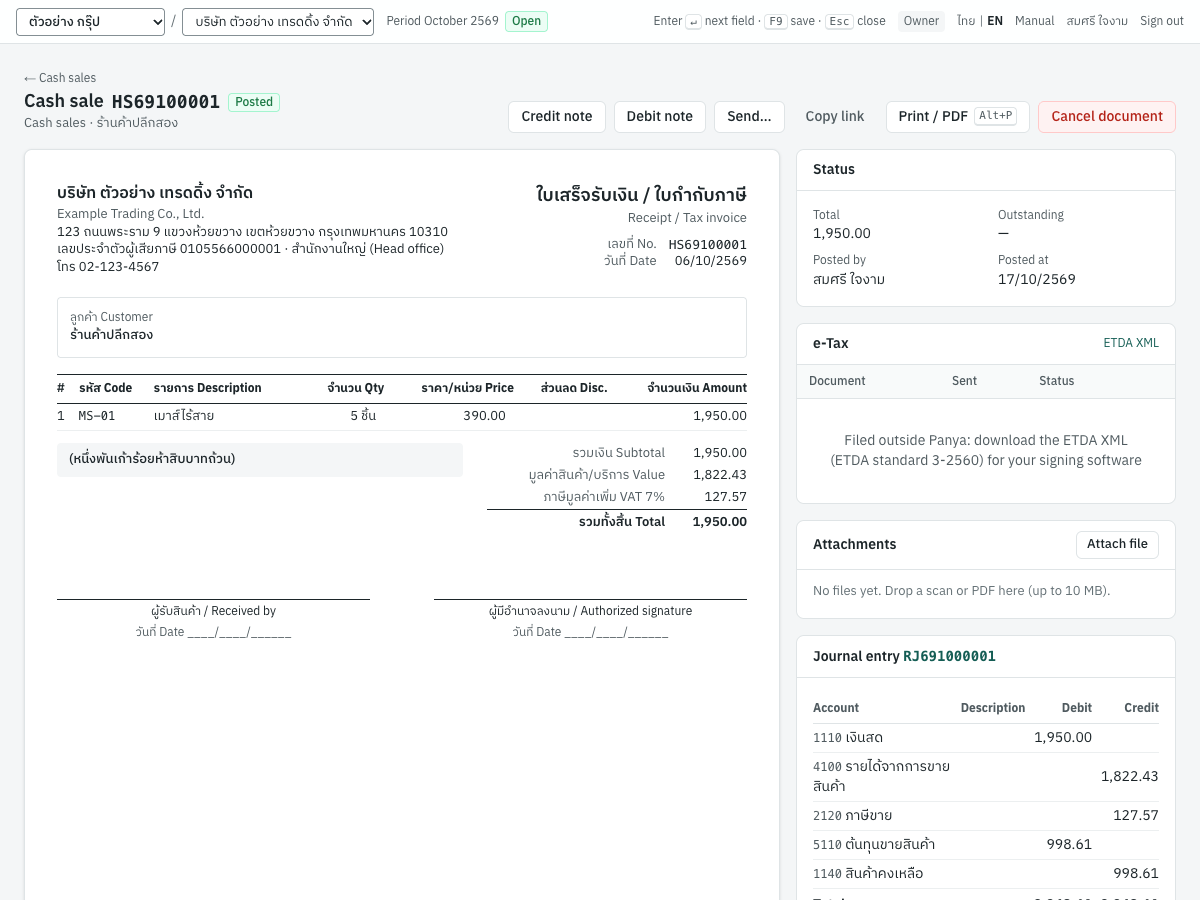Open the company dropdown บริษัท ตัวอย่าง เทรดดิ้ง จำกัด
The width and height of the screenshot is (1200, 900).
tap(278, 21)
